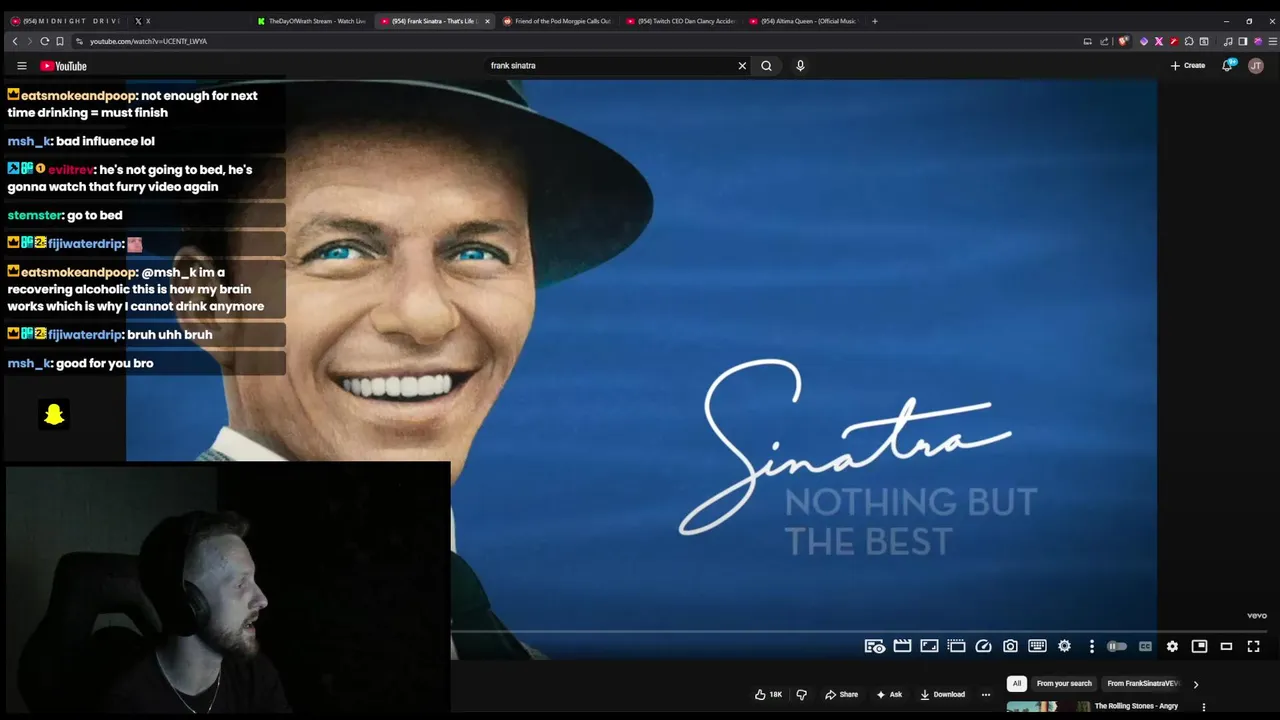Switch to Altima Queen tab
The width and height of the screenshot is (1280, 720).
[x=803, y=21]
